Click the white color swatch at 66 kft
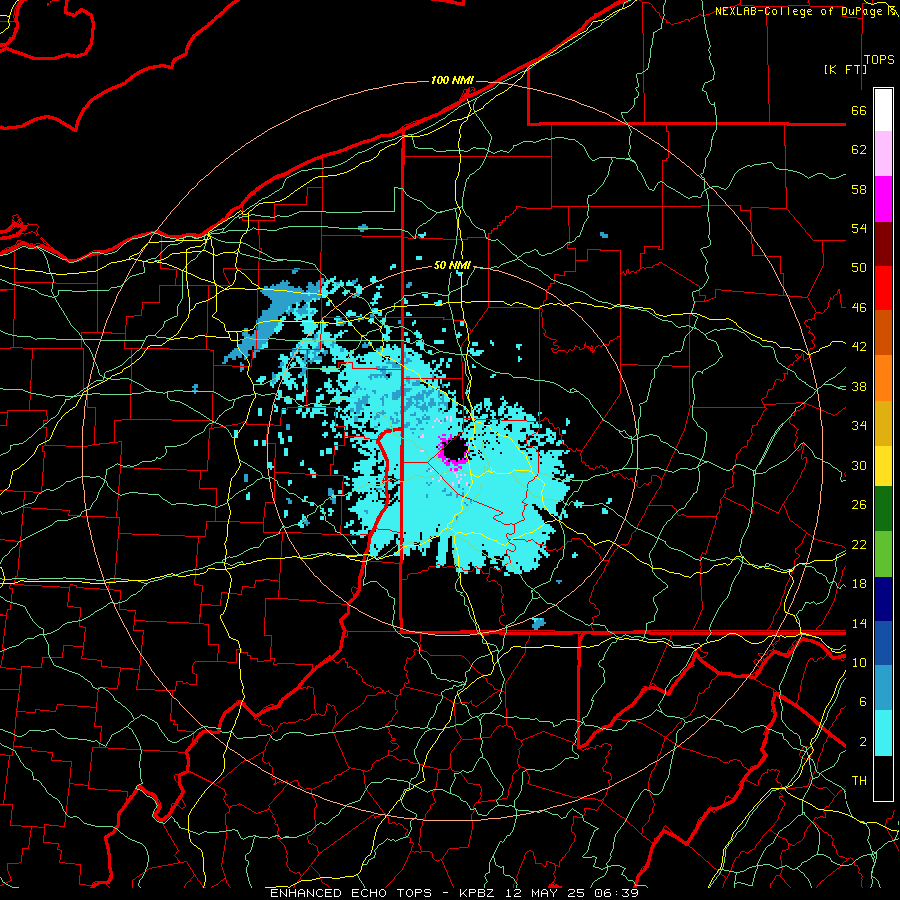900x900 pixels. [x=883, y=110]
